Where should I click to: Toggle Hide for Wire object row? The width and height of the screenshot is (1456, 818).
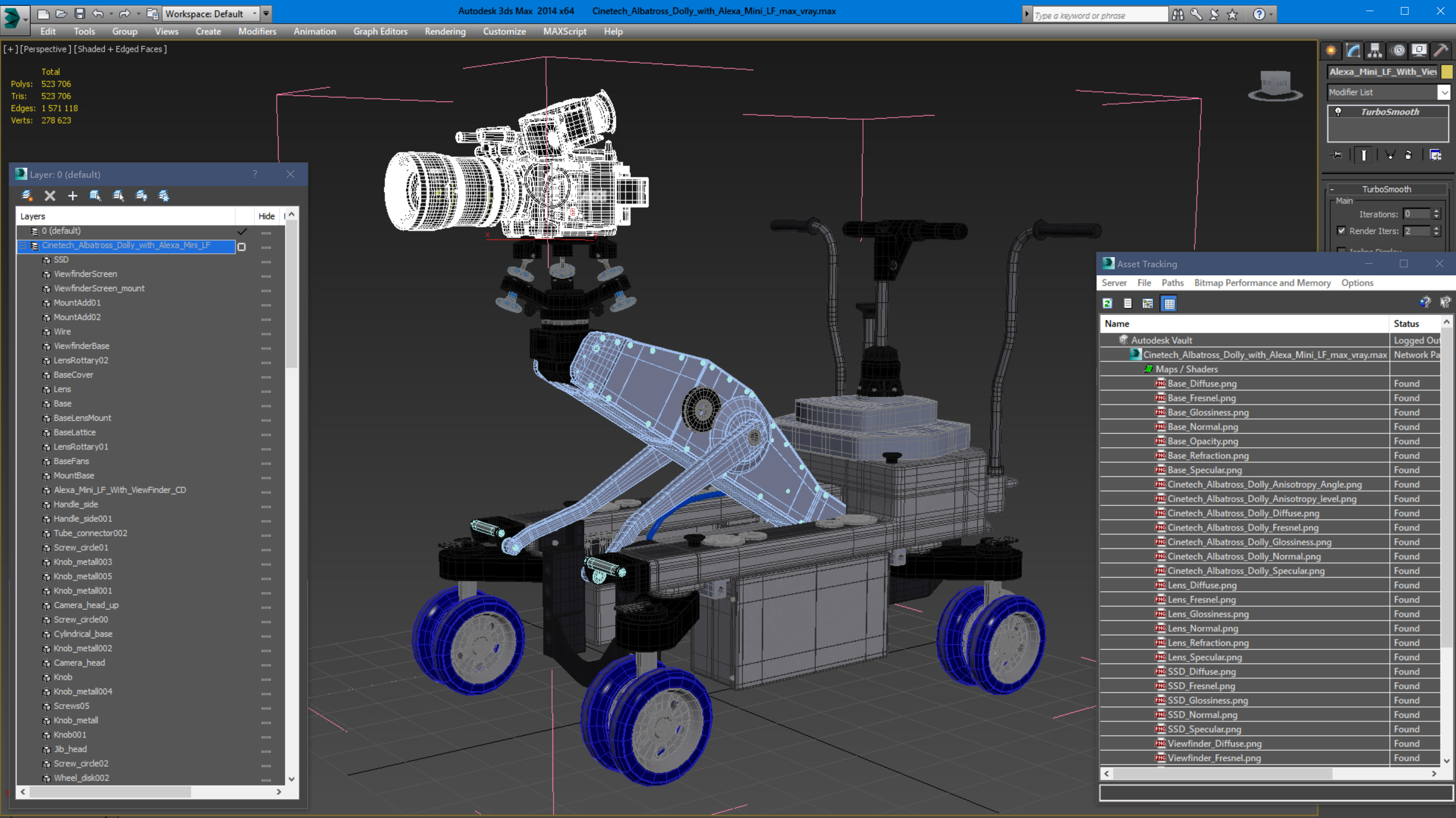click(266, 333)
